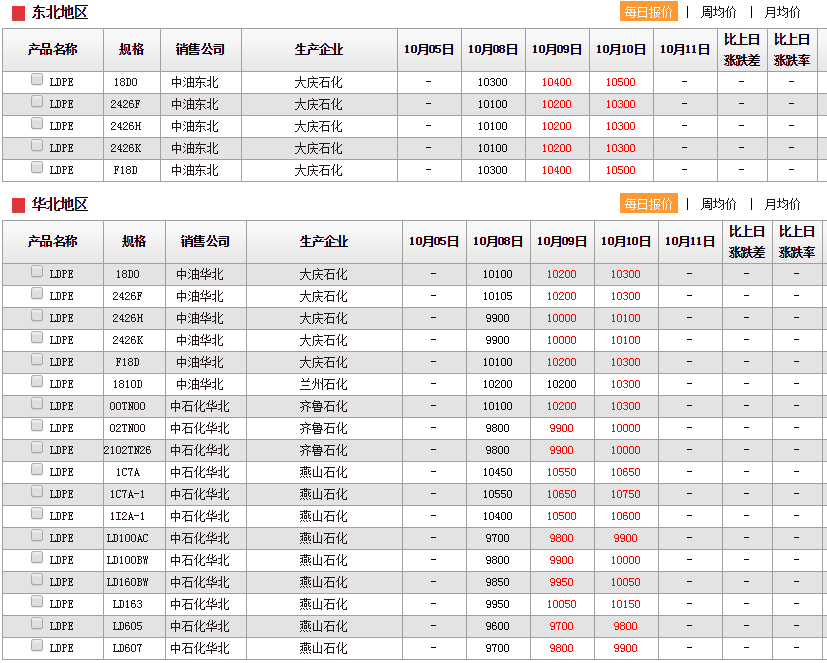Image resolution: width=827 pixels, height=663 pixels.
Task: Click 销售公司 header in 东北 table
Action: [x=200, y=50]
